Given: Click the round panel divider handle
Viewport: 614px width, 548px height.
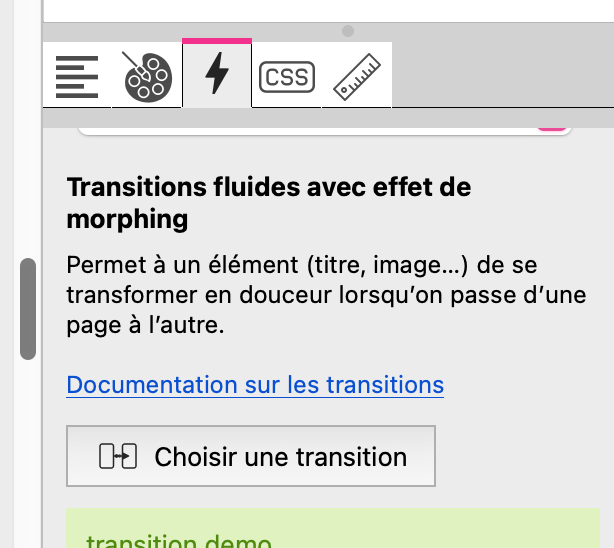Looking at the screenshot, I should click(x=348, y=31).
